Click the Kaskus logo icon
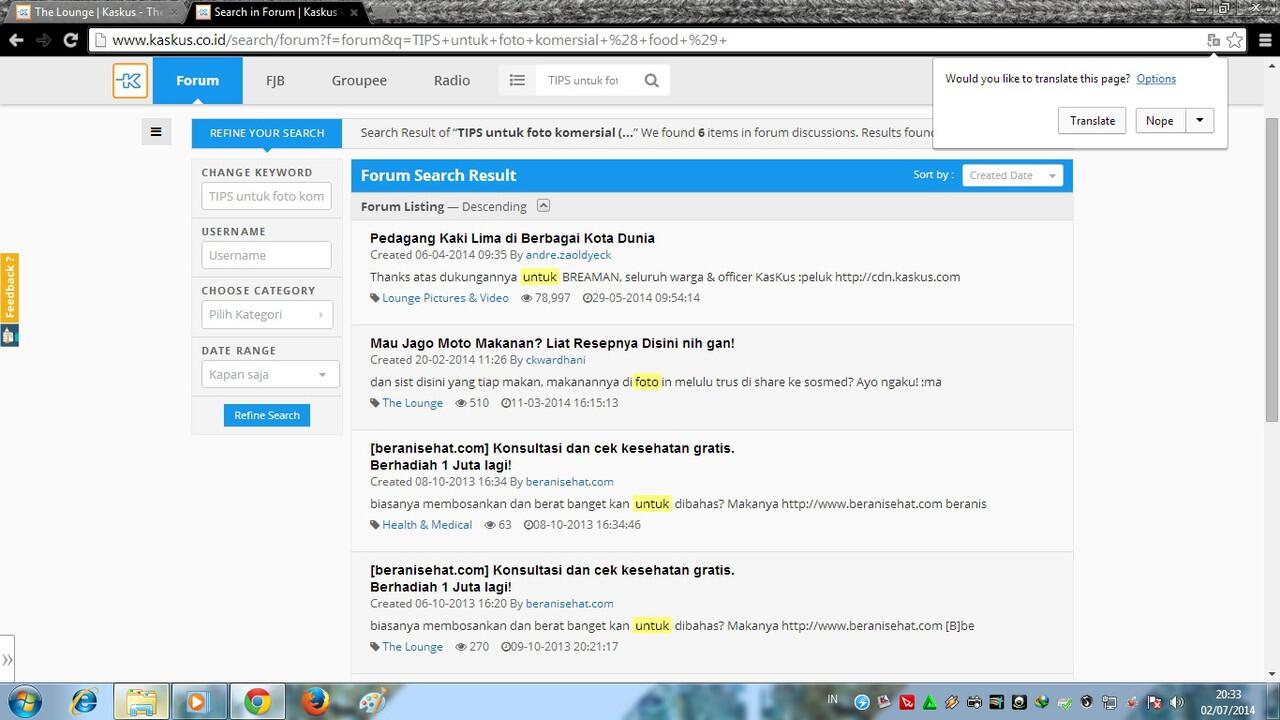The image size is (1280, 720). point(130,81)
